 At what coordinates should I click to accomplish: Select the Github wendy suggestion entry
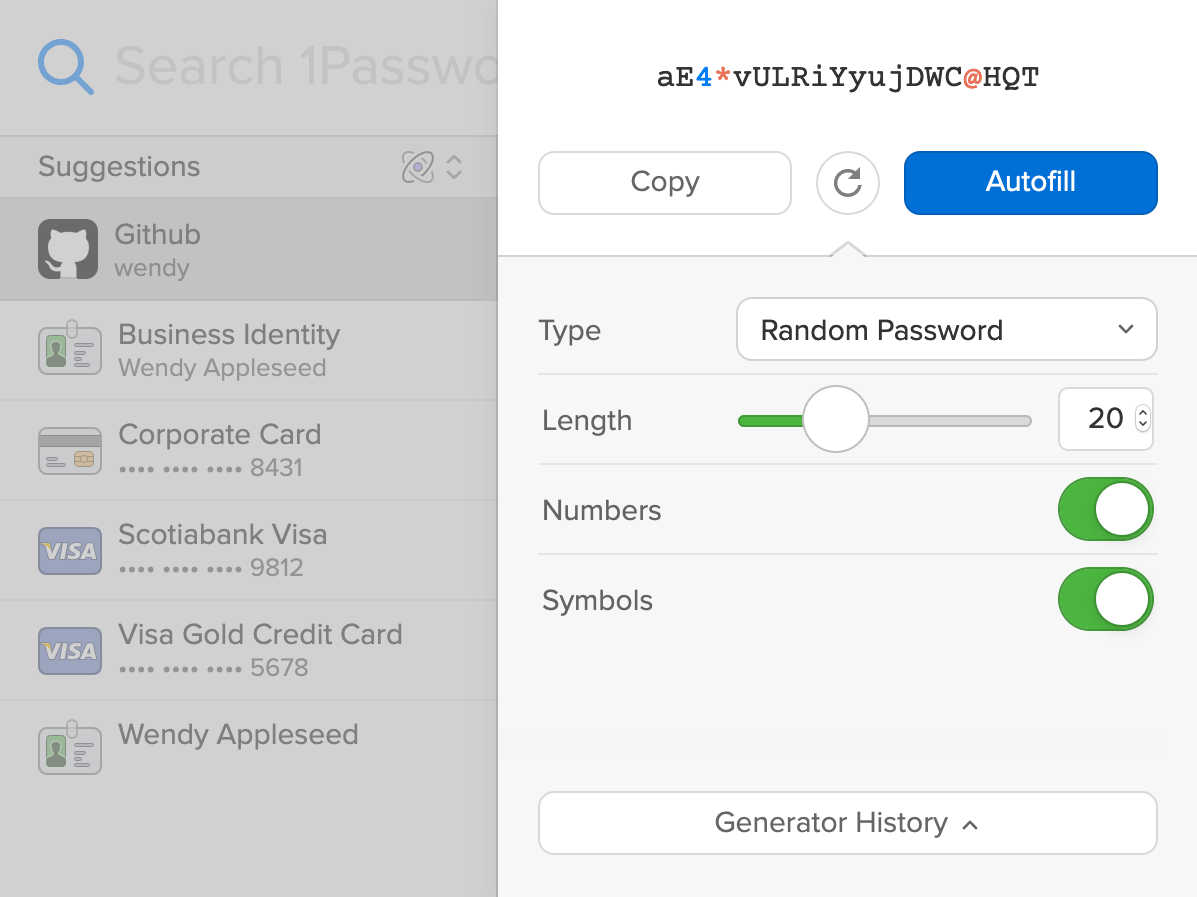(x=250, y=248)
